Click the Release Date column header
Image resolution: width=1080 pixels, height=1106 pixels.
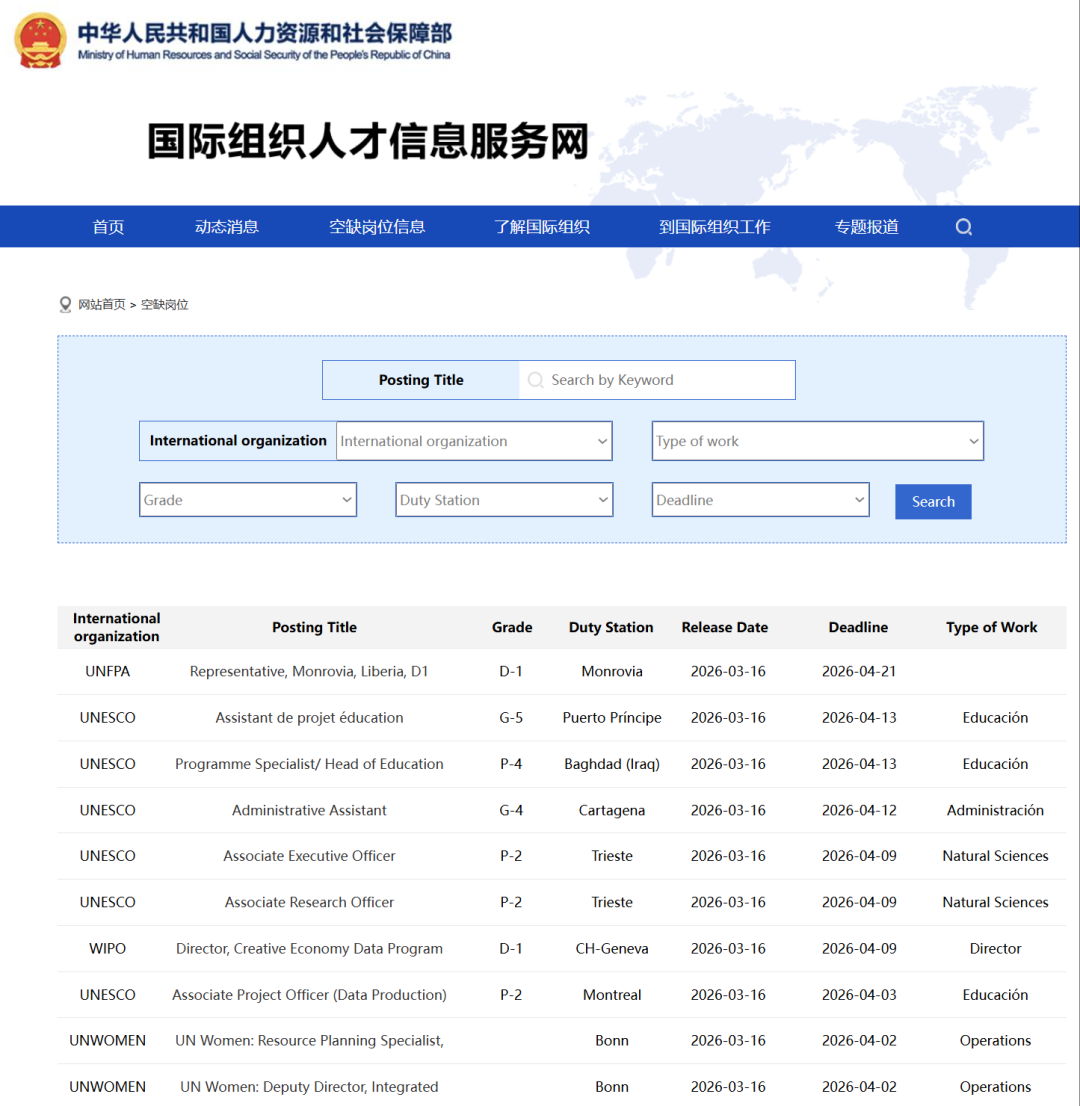[724, 627]
